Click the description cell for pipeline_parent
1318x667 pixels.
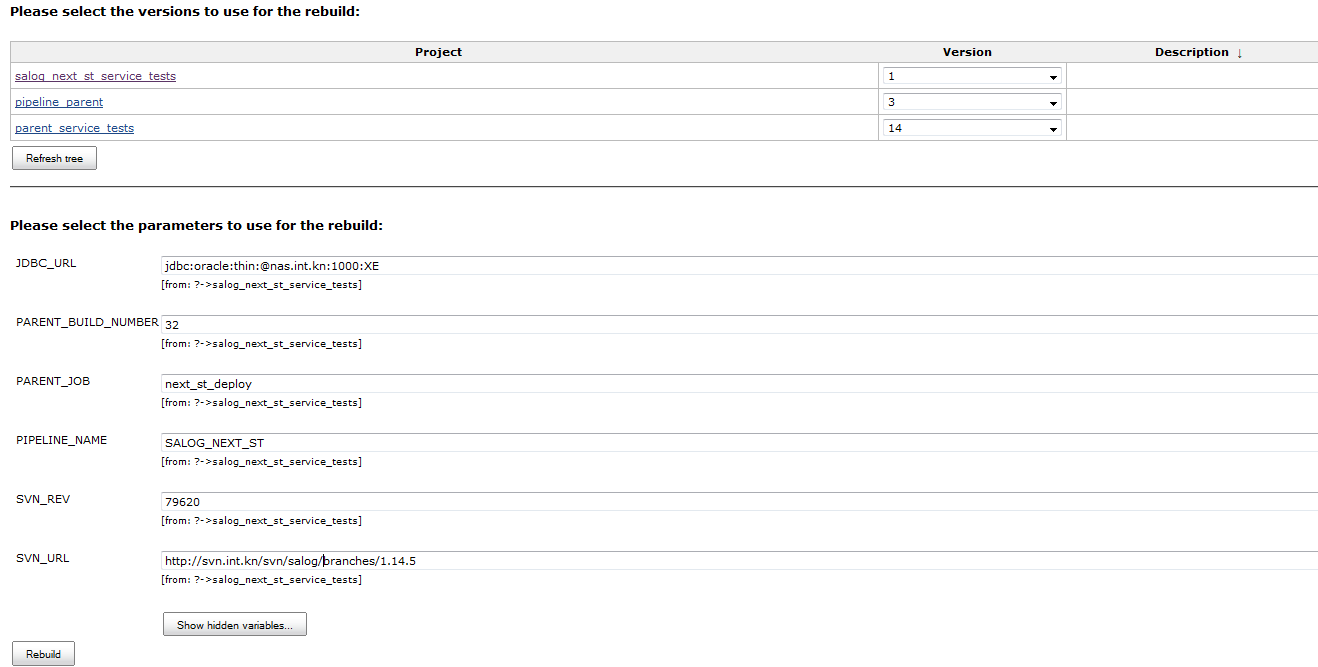tap(1191, 102)
